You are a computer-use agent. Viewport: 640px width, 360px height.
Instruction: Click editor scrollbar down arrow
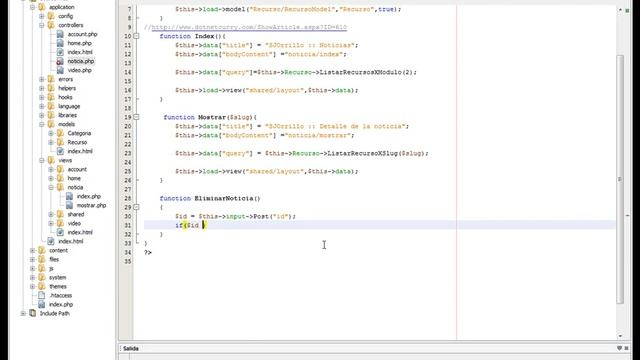pos(620,336)
